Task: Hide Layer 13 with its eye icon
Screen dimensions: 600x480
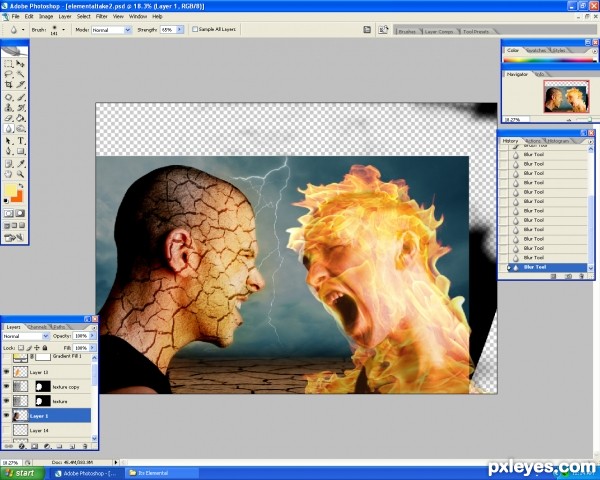Action: coord(6,372)
